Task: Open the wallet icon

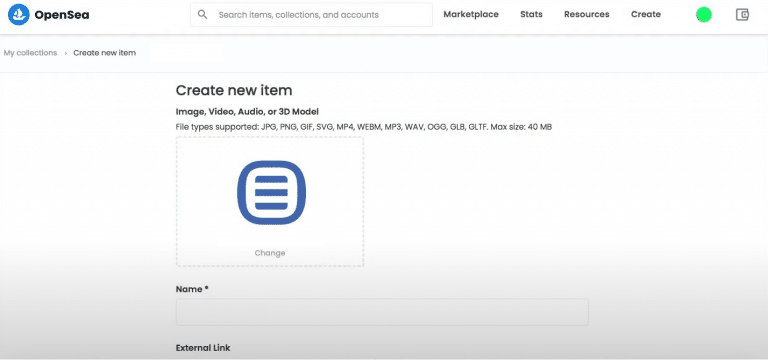Action: [x=743, y=15]
